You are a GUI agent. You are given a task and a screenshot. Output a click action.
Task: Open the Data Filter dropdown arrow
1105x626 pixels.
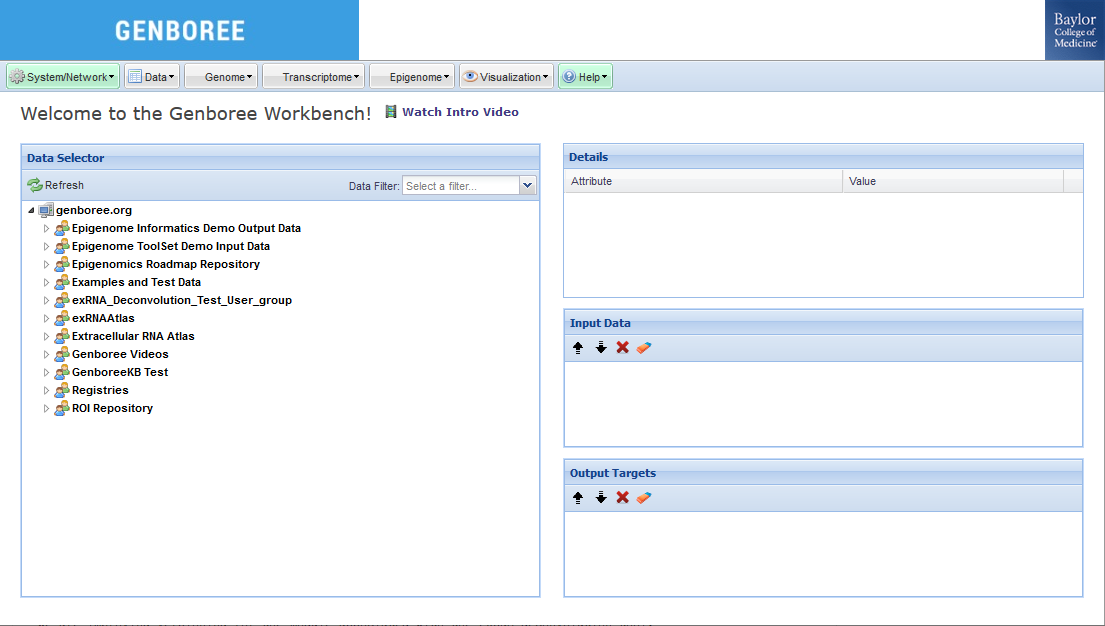click(x=528, y=186)
